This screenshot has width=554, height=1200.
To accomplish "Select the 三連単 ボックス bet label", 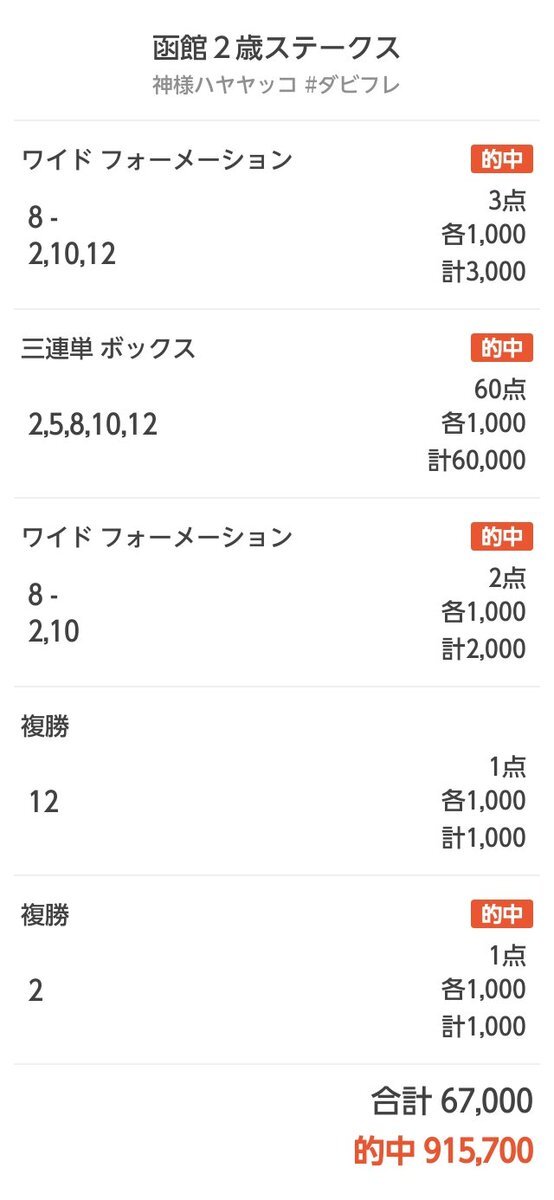I will pyautogui.click(x=108, y=349).
